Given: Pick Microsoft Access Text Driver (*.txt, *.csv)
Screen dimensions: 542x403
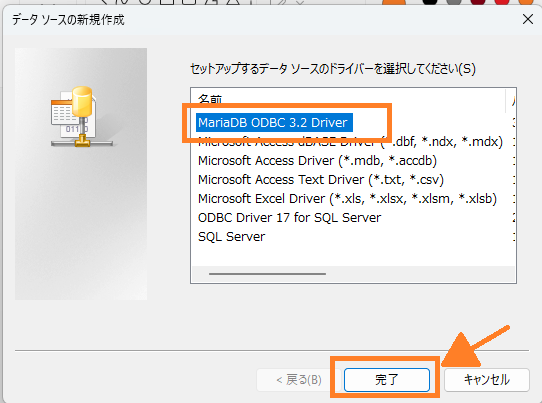Looking at the screenshot, I should 320,179.
